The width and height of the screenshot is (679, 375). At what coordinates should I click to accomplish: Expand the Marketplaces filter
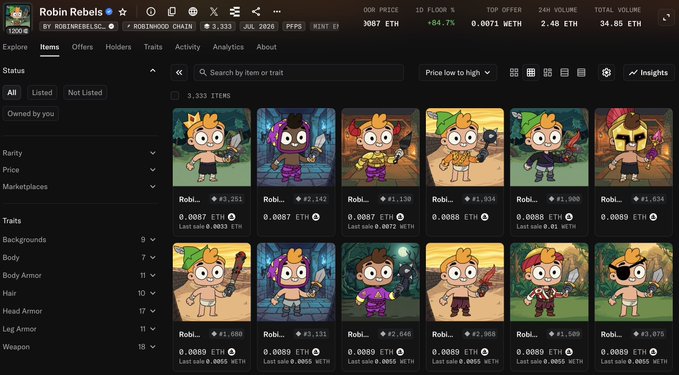[x=80, y=187]
